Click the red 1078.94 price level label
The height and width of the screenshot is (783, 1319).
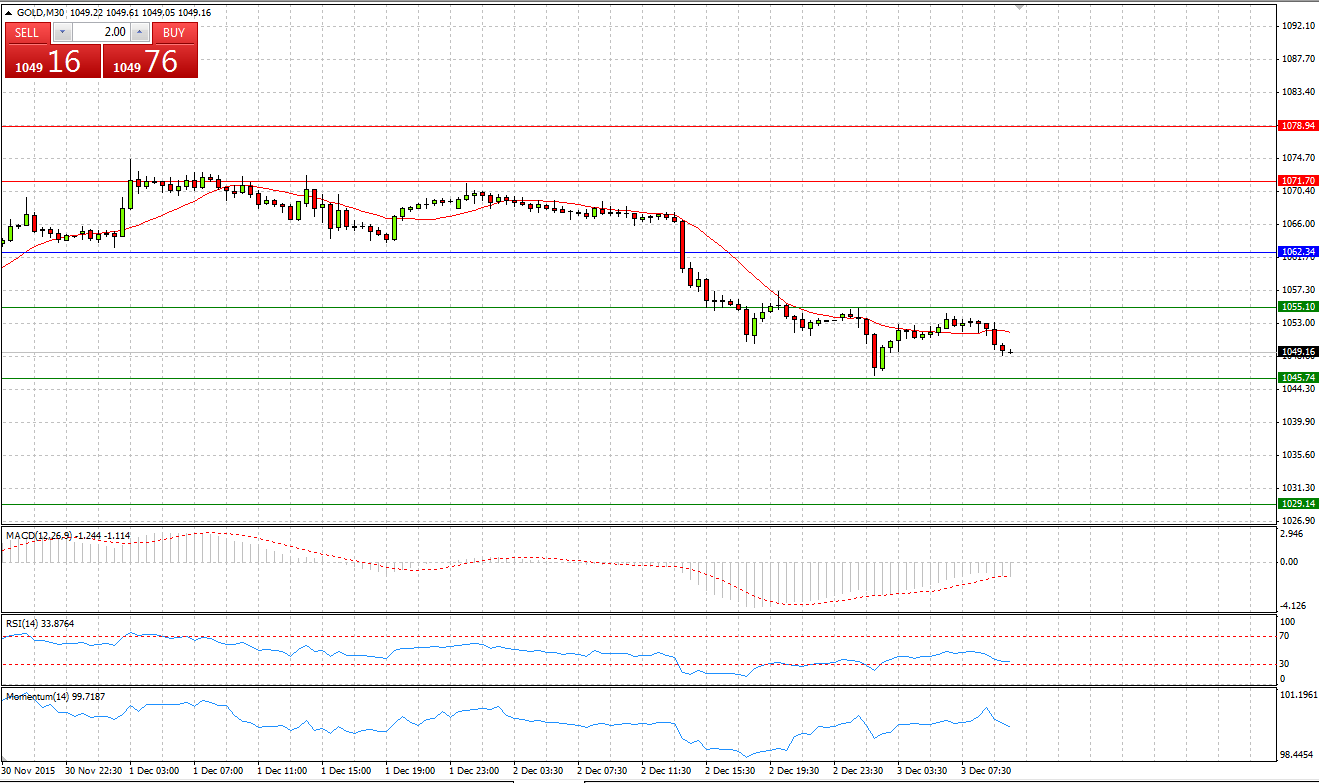[1299, 126]
